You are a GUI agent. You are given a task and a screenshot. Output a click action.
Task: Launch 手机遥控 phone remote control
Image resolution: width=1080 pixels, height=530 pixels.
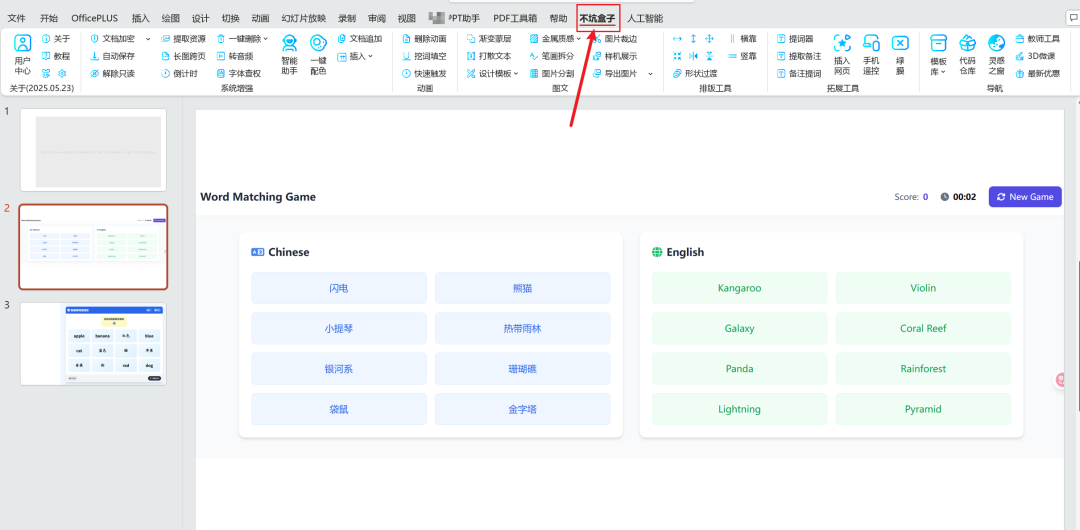(x=871, y=54)
